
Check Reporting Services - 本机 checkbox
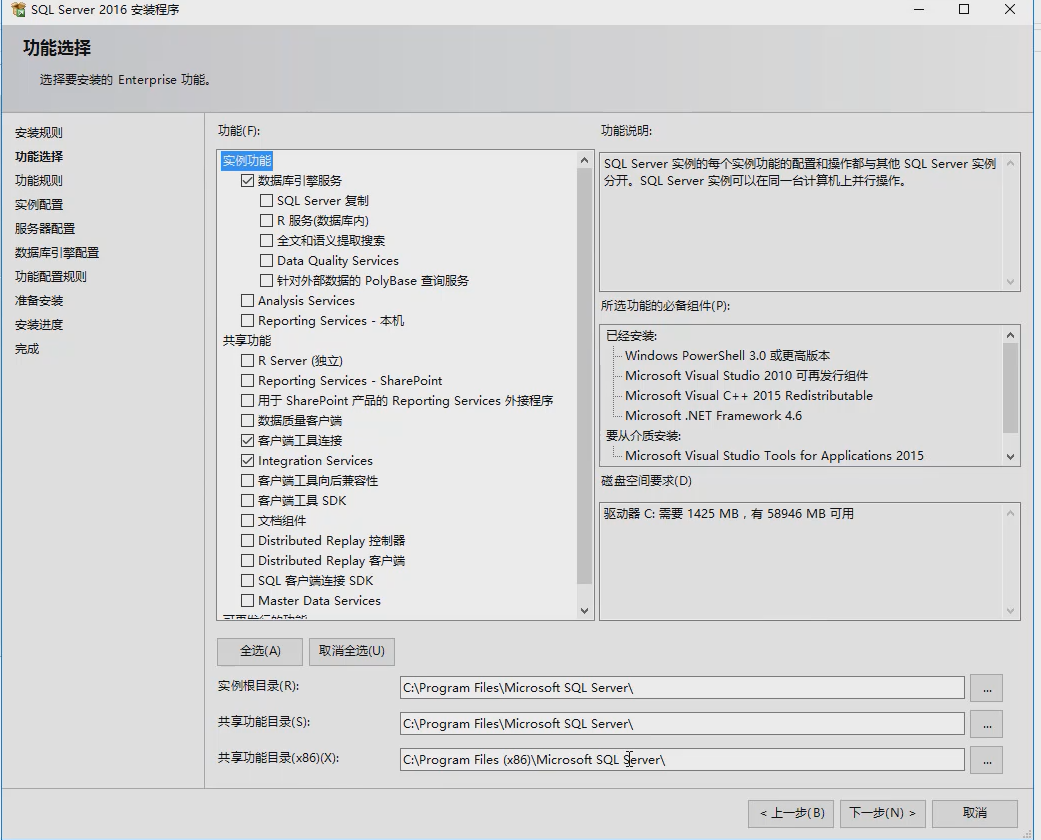247,321
